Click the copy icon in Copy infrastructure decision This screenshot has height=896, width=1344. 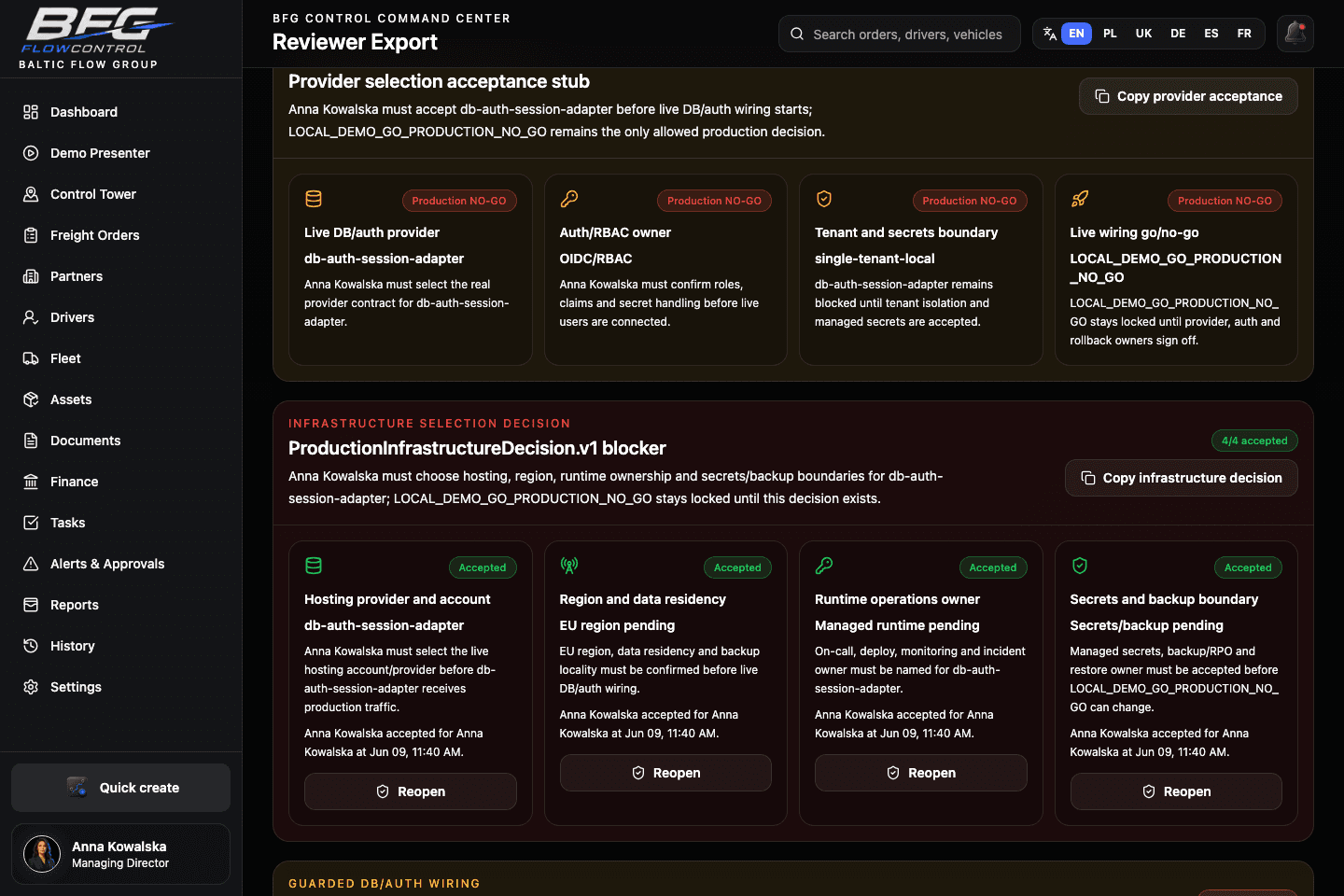[x=1088, y=478]
